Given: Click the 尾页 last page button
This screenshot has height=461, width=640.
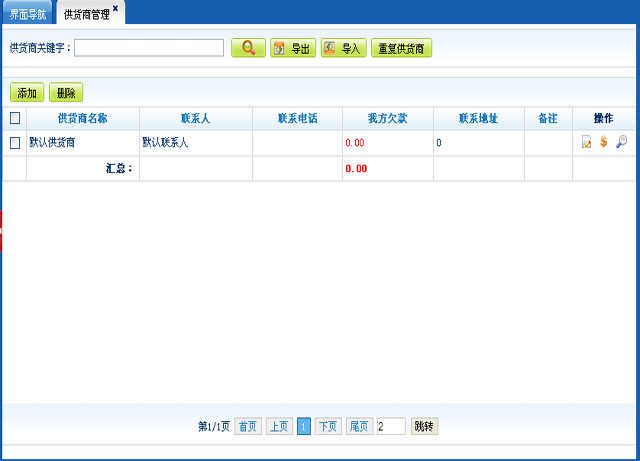Looking at the screenshot, I should pos(359,427).
